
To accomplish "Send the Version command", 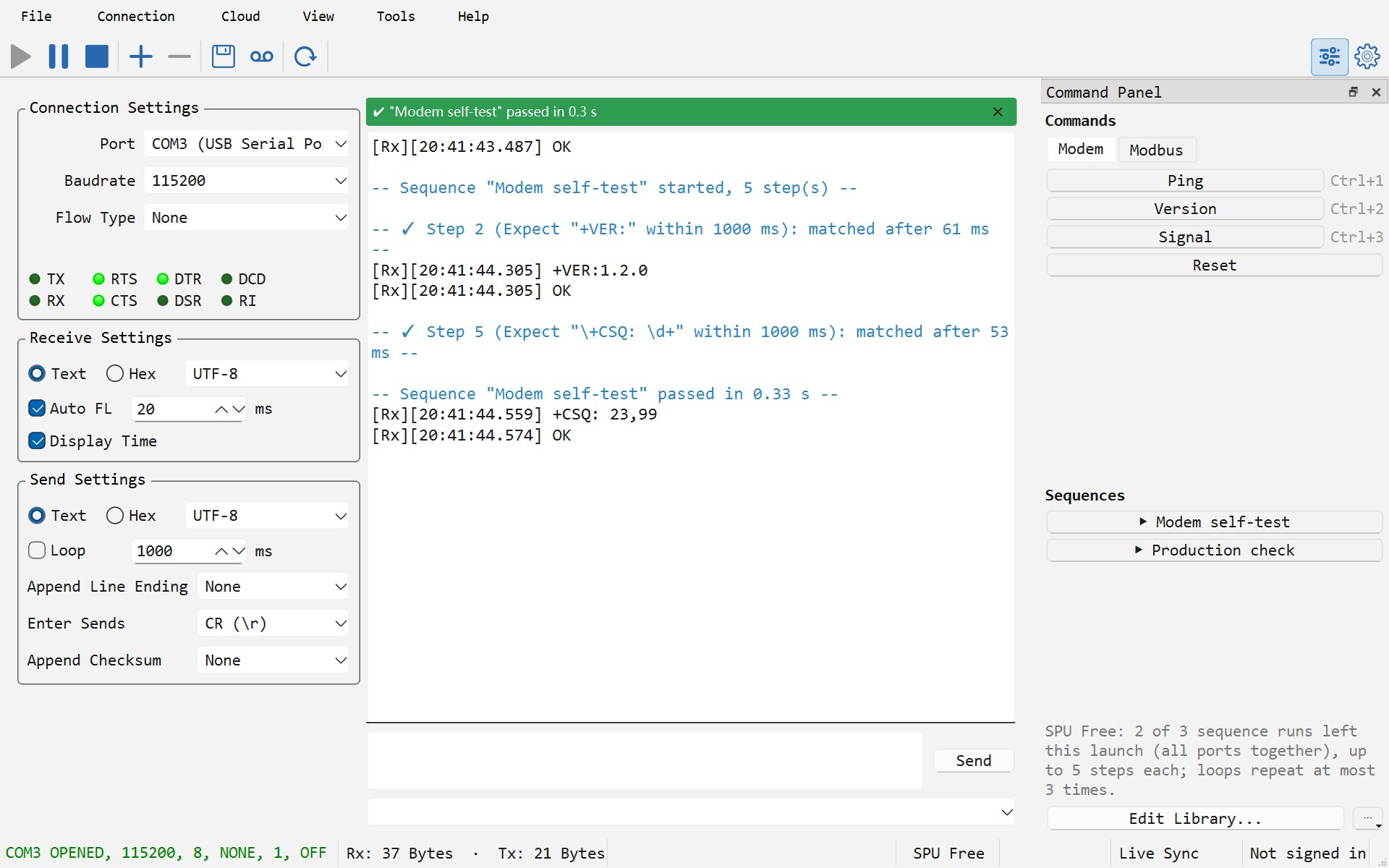I will [x=1185, y=209].
